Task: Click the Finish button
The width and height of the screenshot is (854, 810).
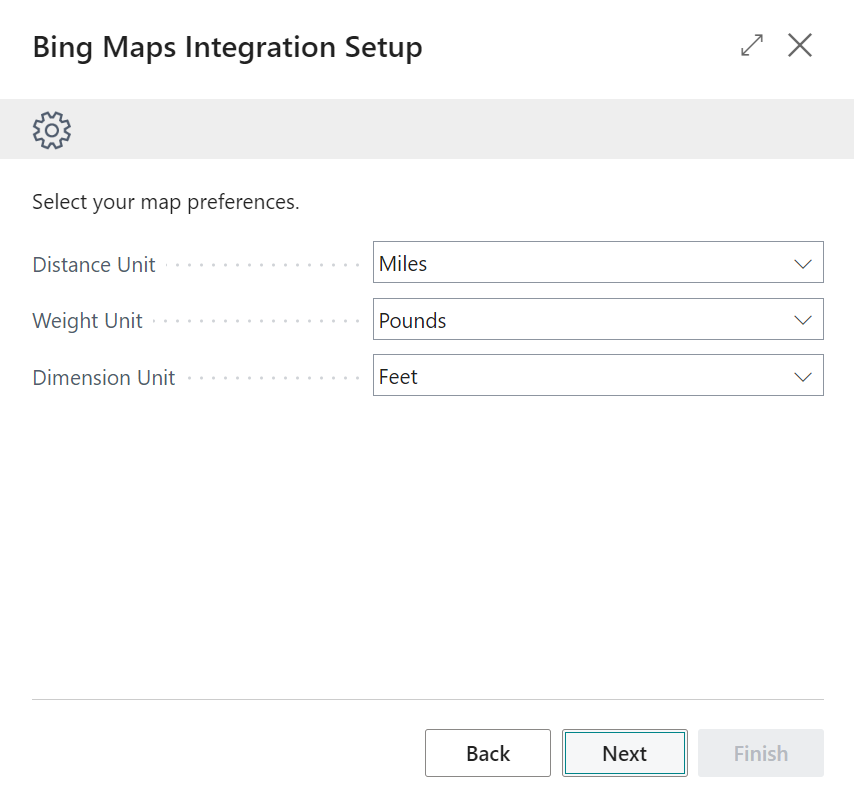Action: tap(760, 753)
